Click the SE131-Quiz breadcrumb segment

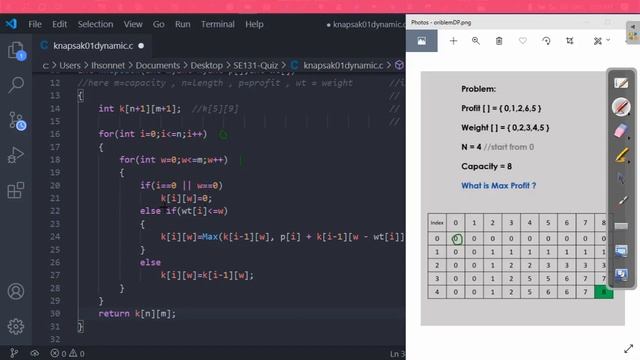click(x=256, y=65)
